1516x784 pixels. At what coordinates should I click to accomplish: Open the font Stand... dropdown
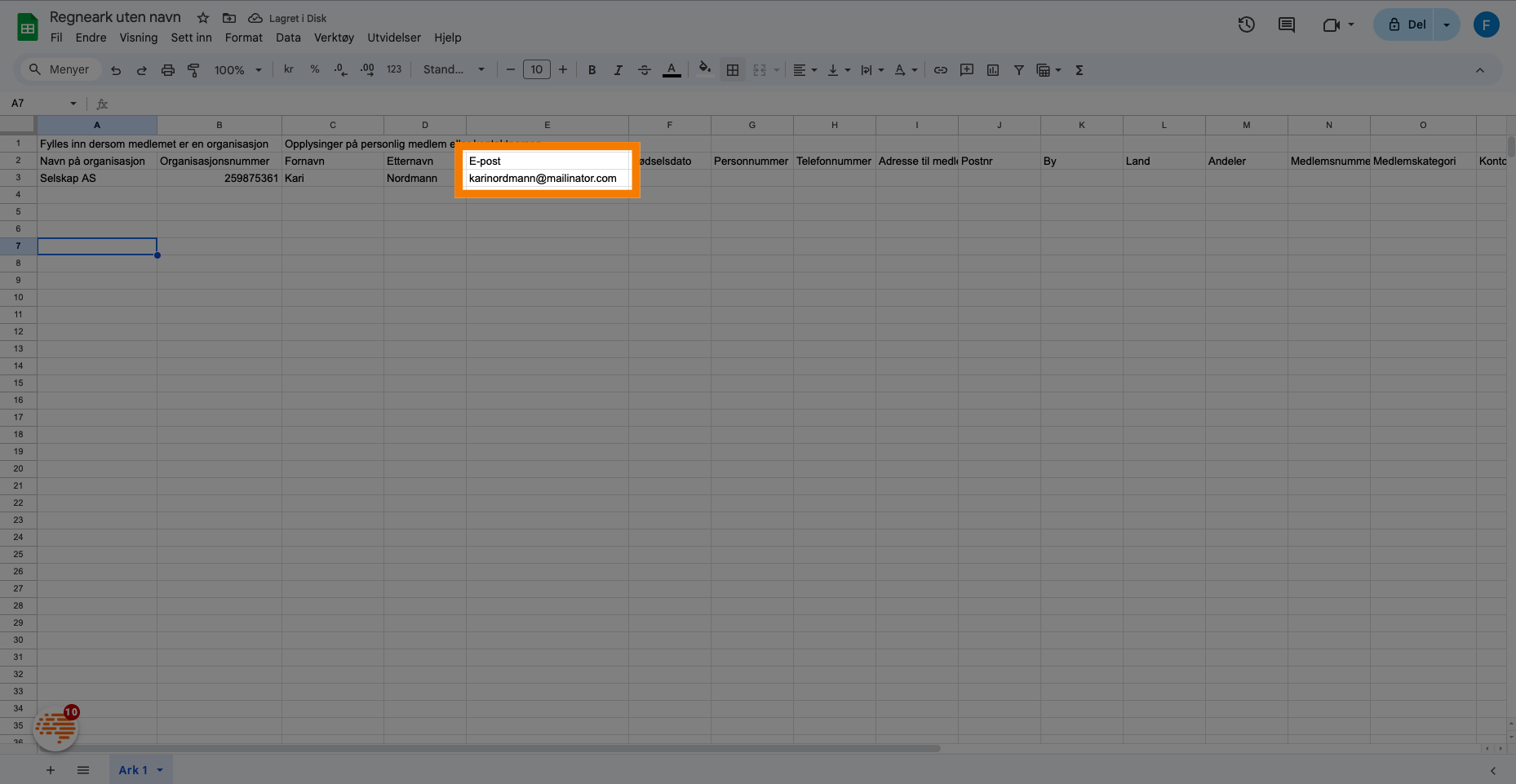[x=454, y=70]
